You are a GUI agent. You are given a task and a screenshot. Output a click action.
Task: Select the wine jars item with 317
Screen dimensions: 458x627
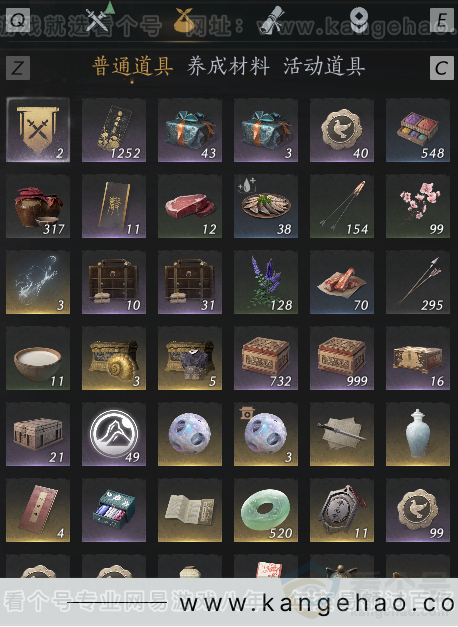tap(38, 206)
